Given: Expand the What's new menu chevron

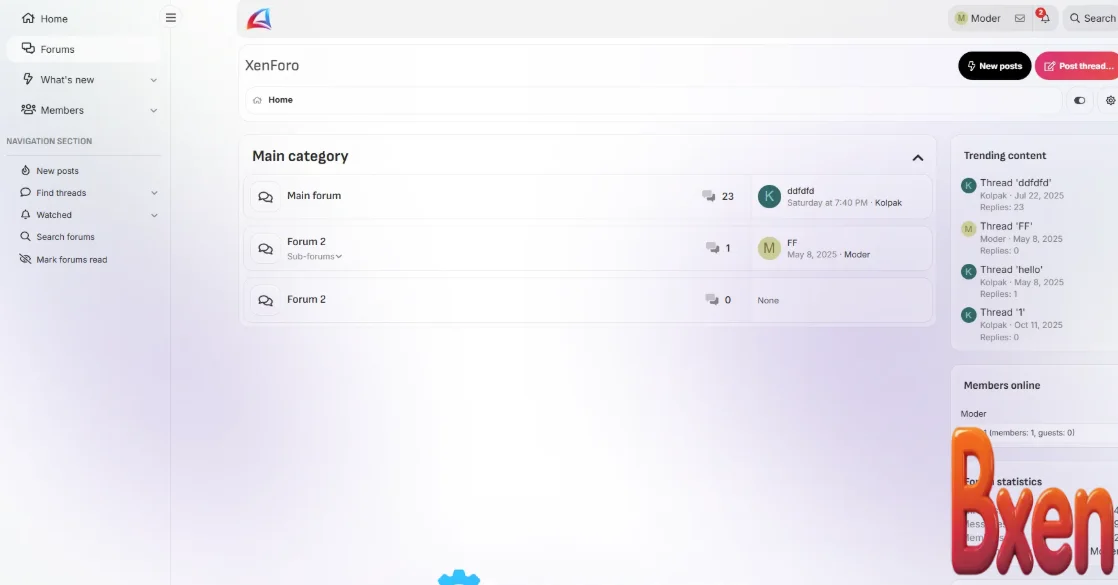Looking at the screenshot, I should pos(154,80).
